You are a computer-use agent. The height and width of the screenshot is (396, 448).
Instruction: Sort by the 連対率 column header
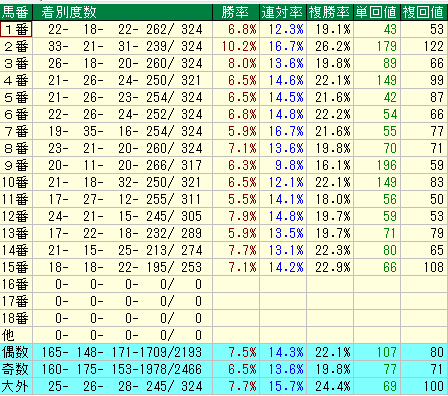coord(283,12)
